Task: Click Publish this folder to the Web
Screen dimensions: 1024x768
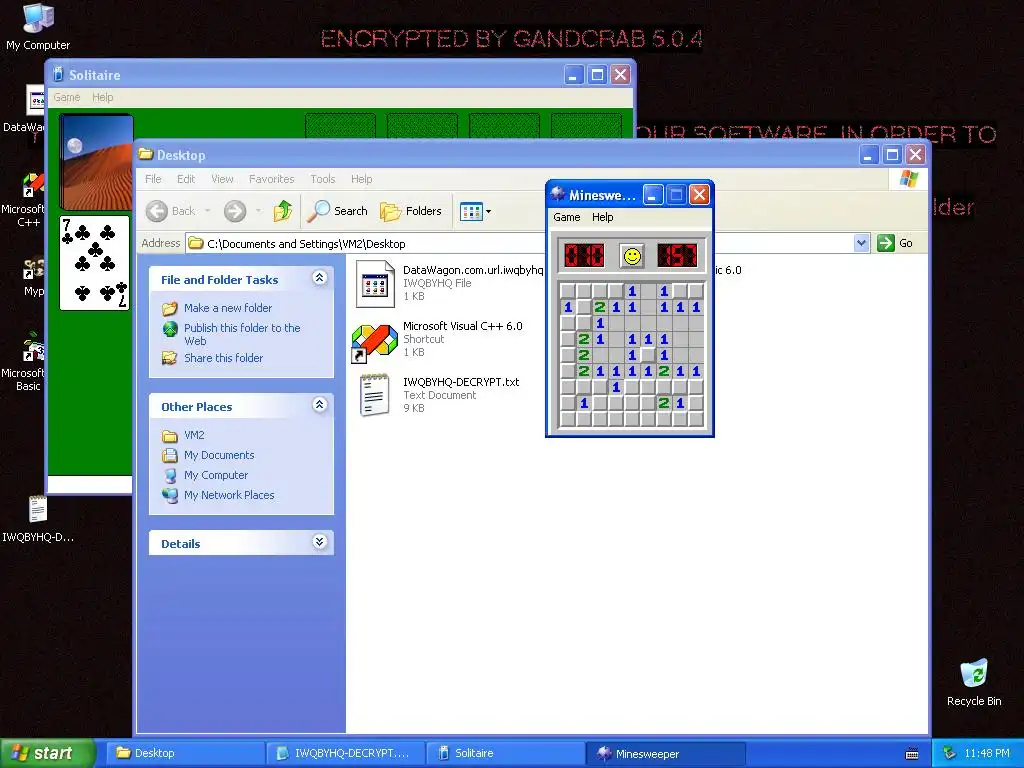Action: click(242, 334)
